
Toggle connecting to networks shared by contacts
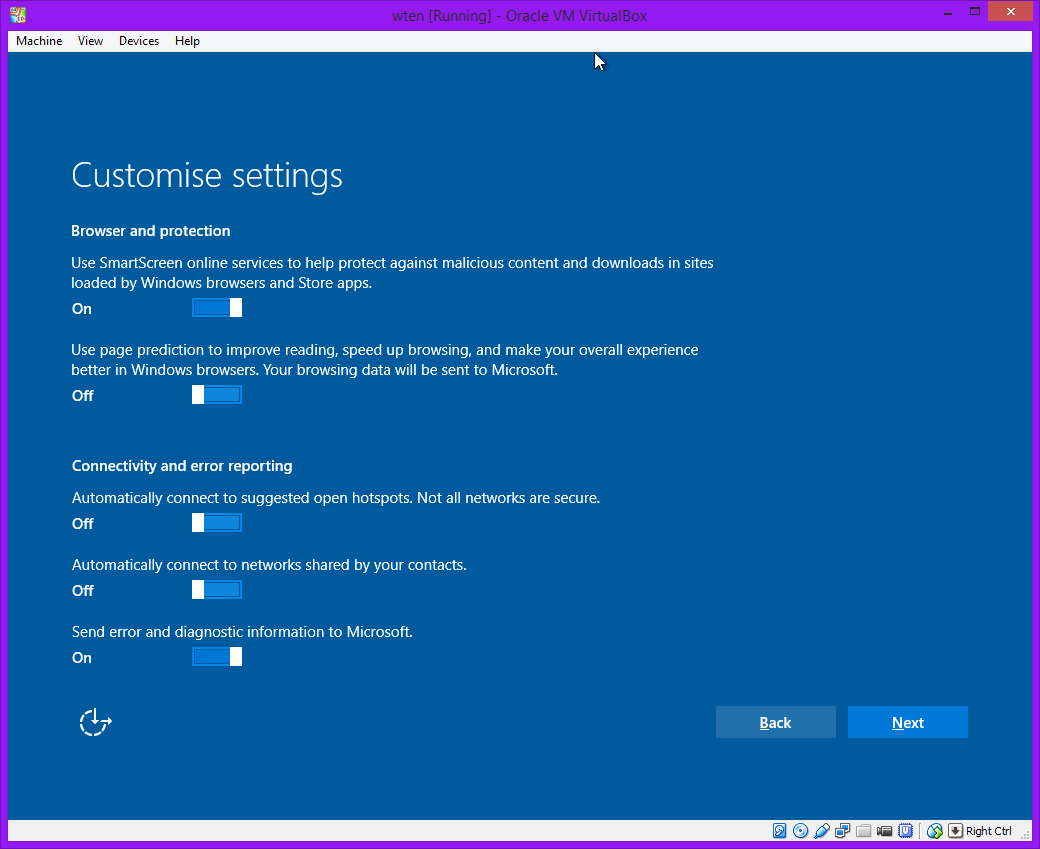pyautogui.click(x=217, y=590)
